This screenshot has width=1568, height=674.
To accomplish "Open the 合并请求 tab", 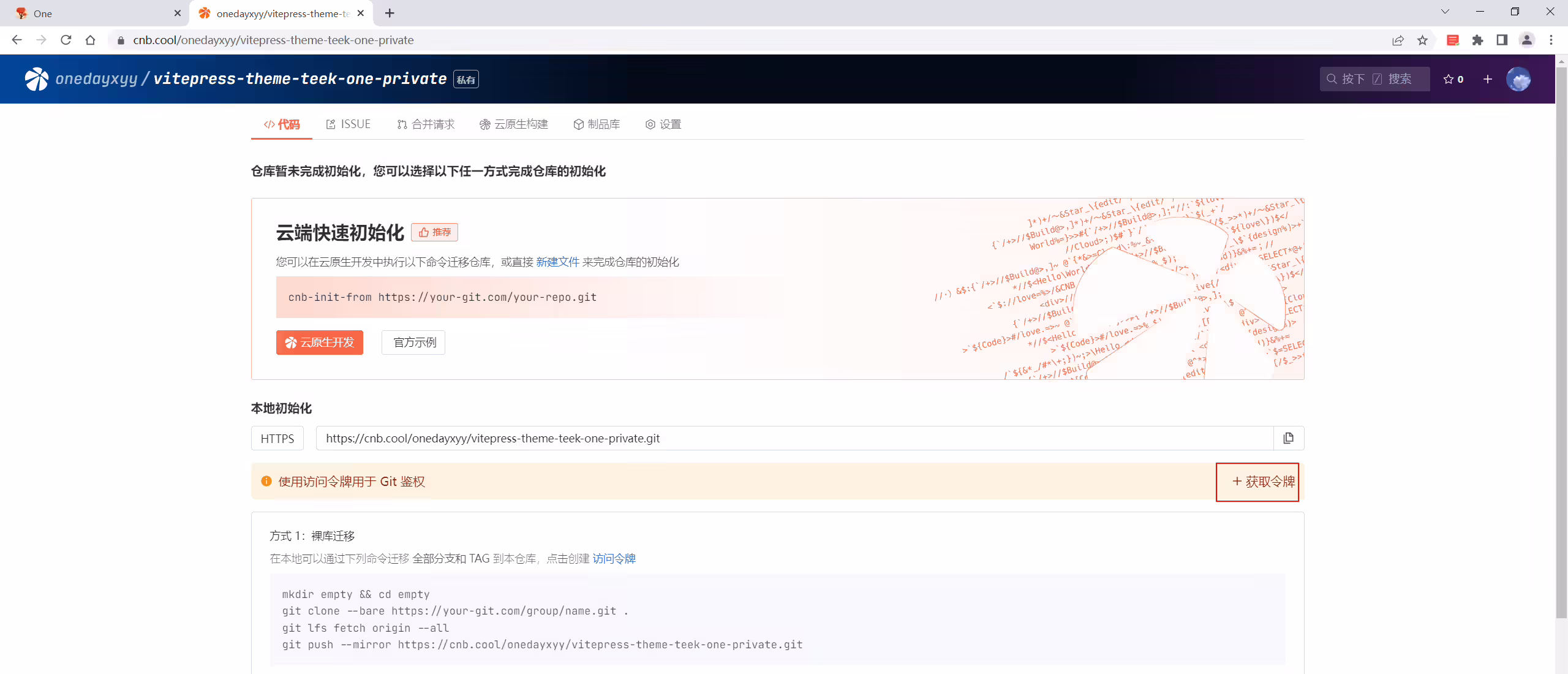I will point(426,124).
